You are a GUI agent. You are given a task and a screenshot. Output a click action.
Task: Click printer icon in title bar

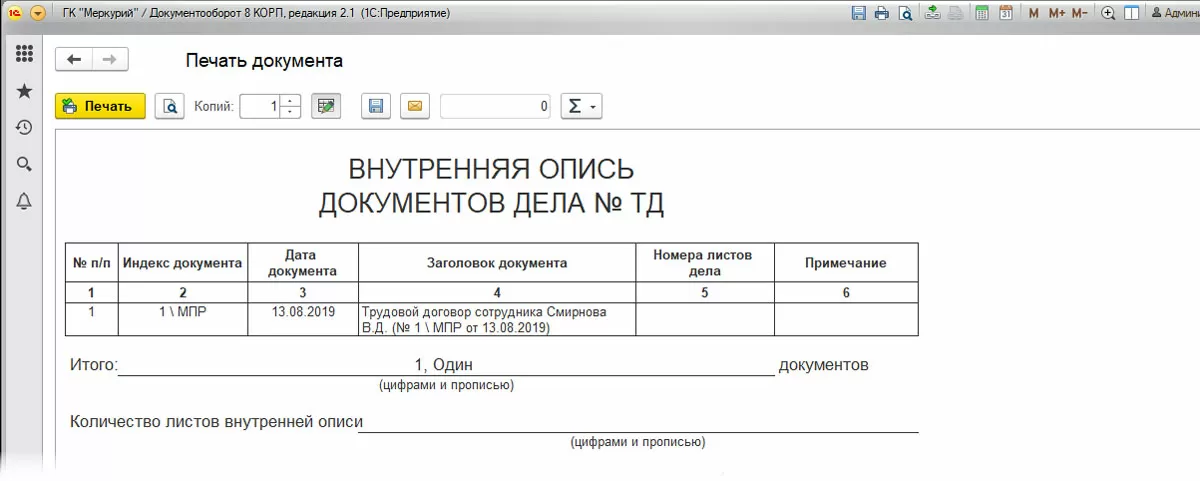(881, 14)
